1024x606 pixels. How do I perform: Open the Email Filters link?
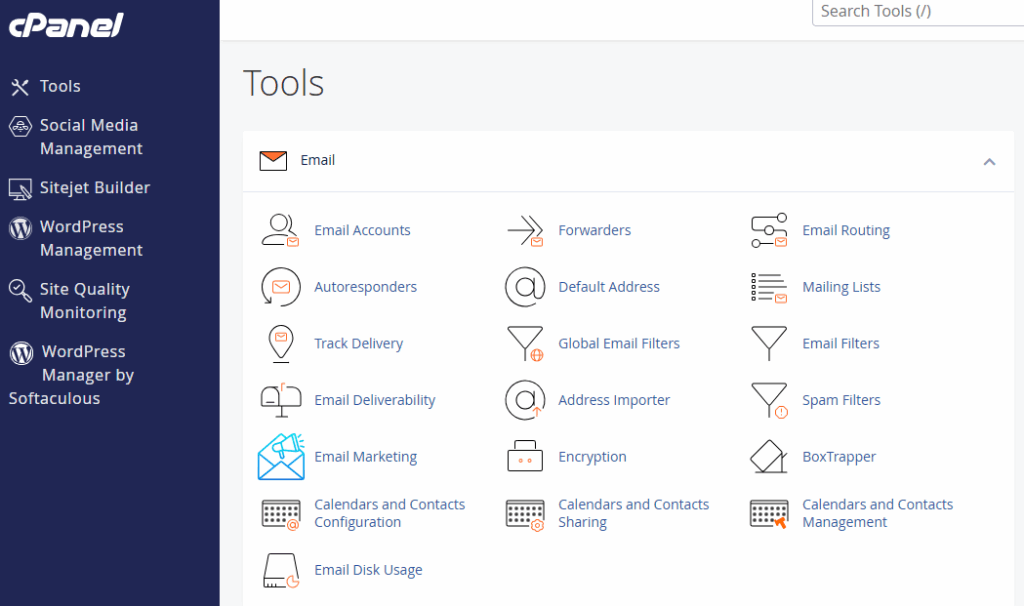[840, 343]
